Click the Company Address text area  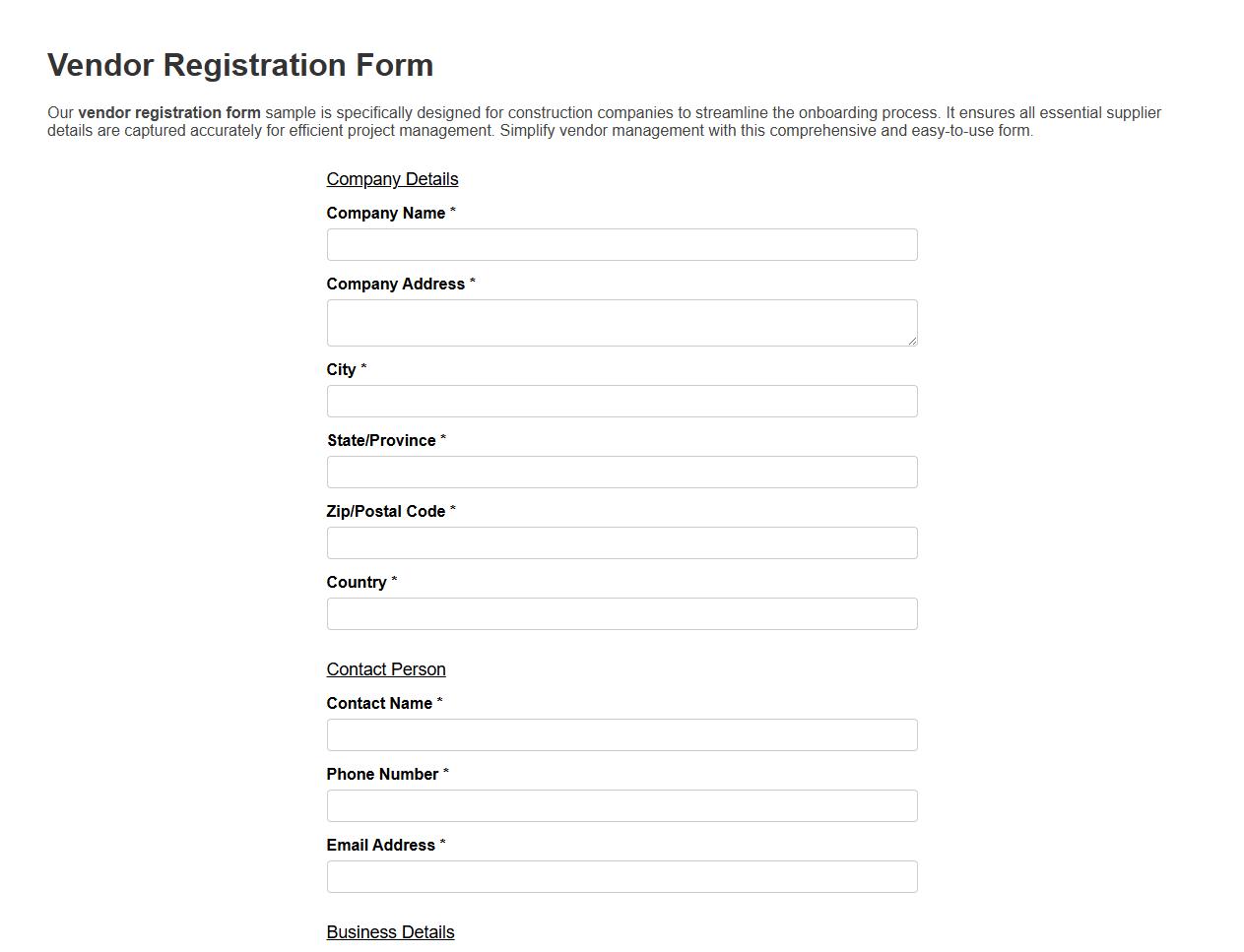click(622, 322)
